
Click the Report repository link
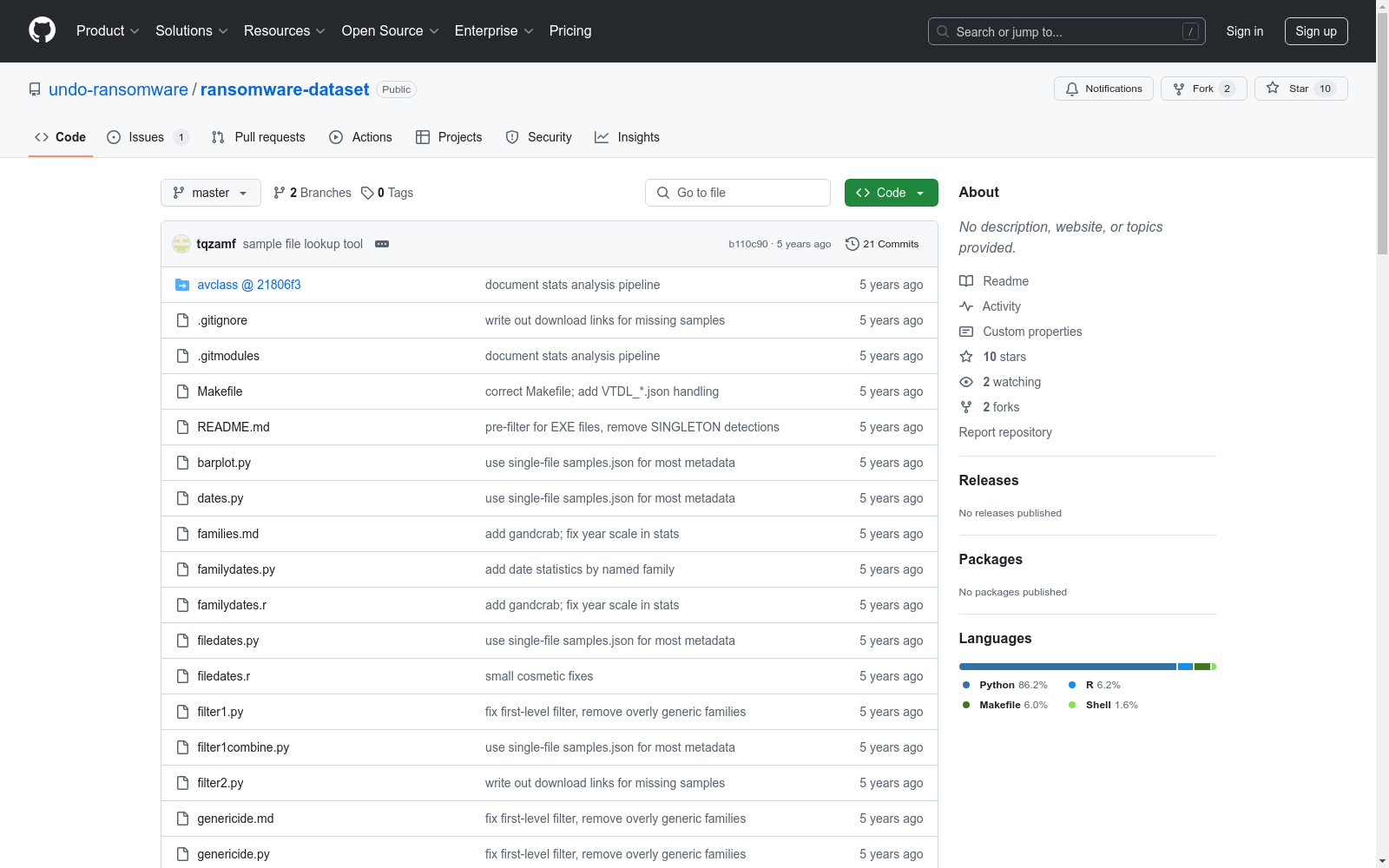(1005, 432)
